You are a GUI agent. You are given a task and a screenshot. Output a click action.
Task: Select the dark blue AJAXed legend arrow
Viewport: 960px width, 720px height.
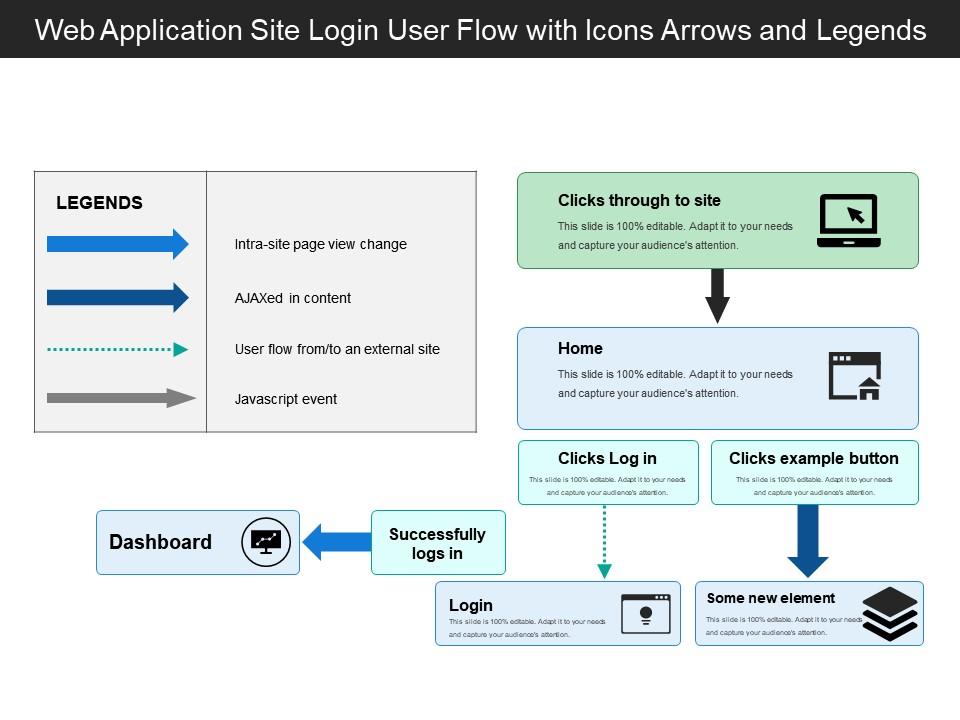(118, 298)
